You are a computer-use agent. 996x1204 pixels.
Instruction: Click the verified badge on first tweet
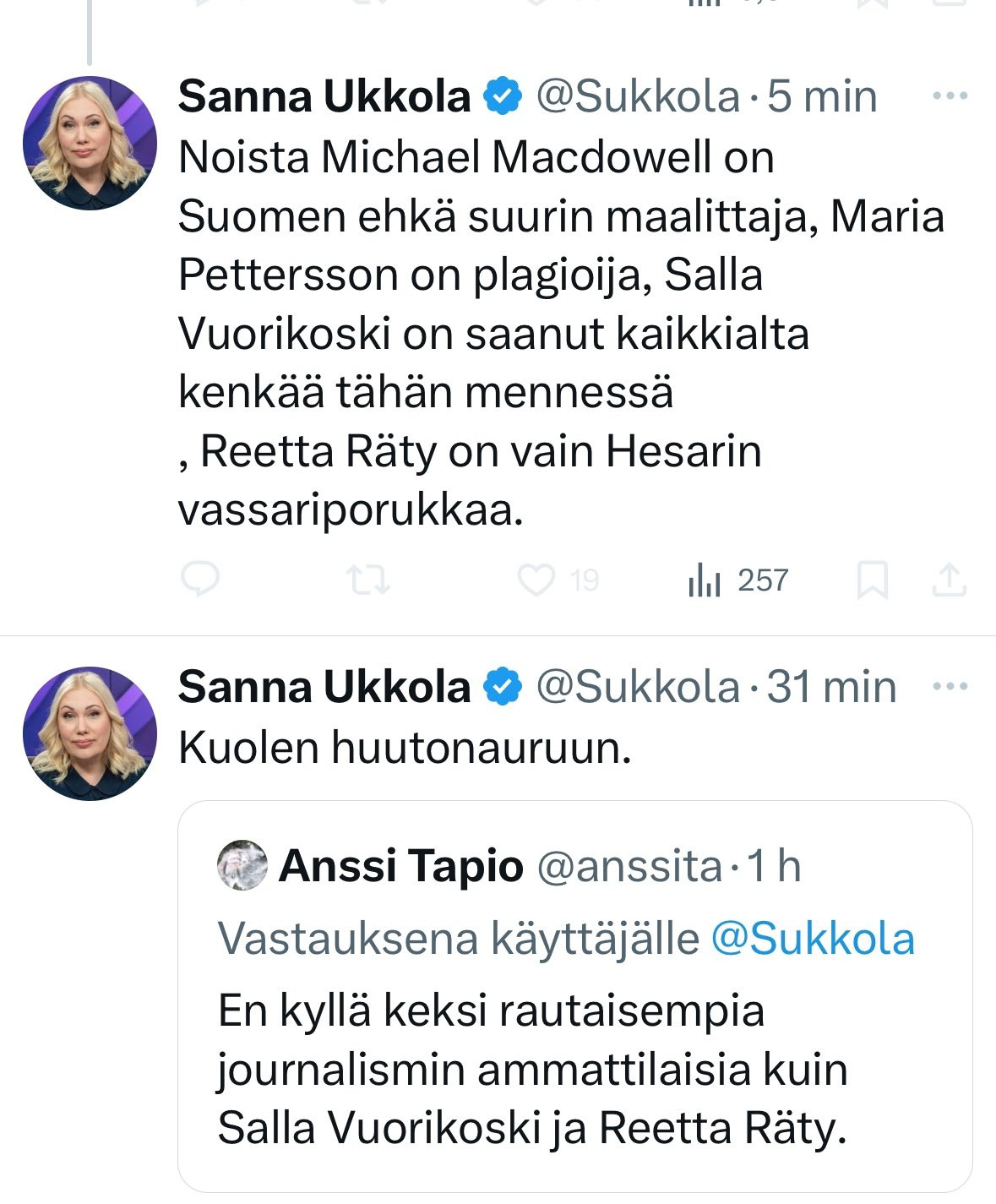[x=503, y=96]
